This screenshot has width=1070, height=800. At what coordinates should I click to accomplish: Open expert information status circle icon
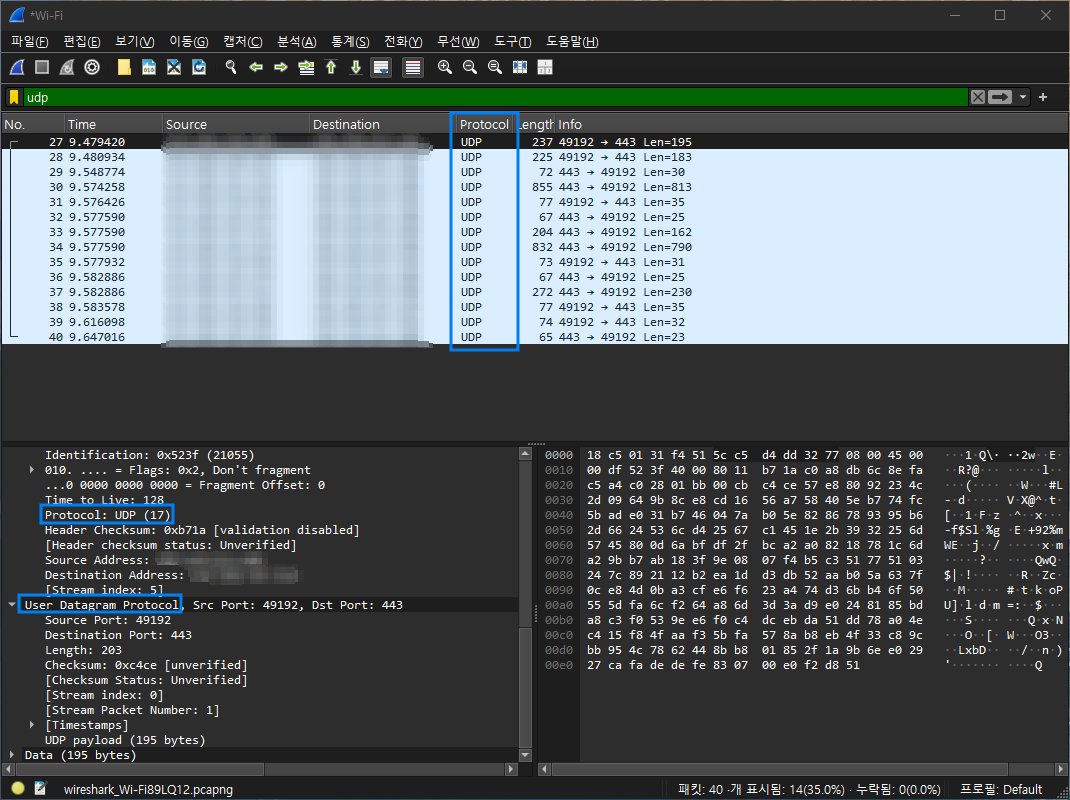coord(18,788)
